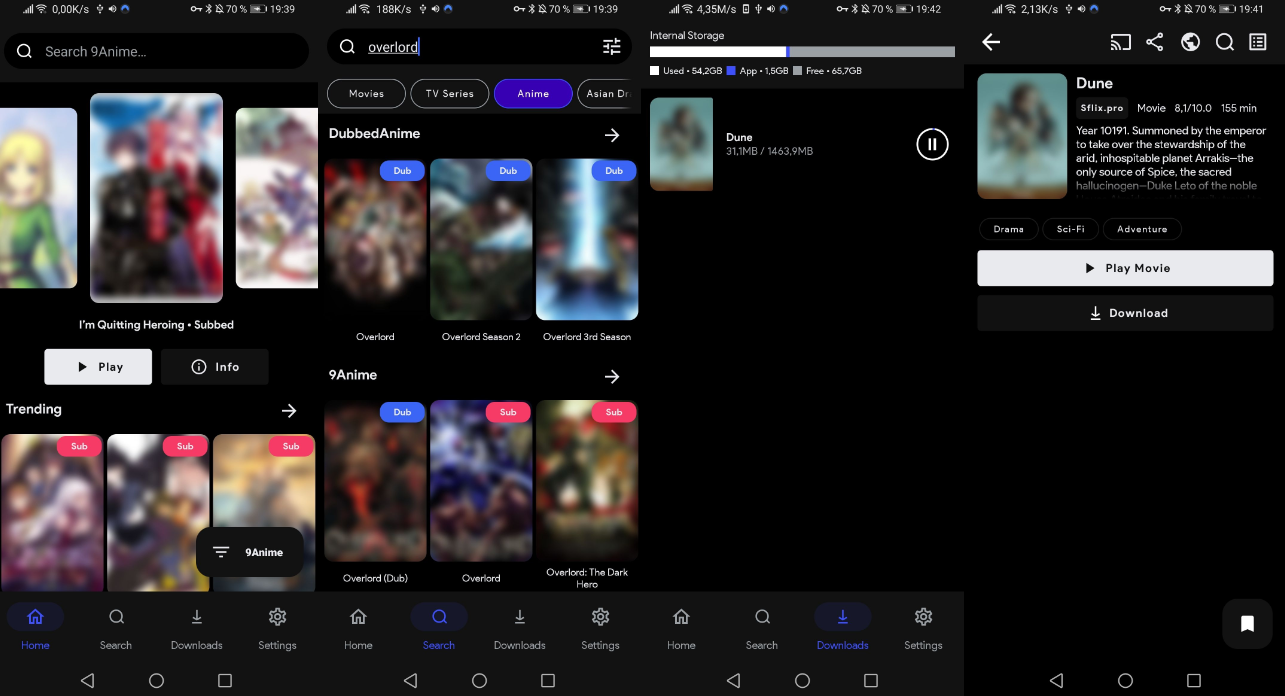Viewport: 1285px width, 696px height.
Task: Open Downloads tab in first screen's bottom bar
Action: point(197,628)
